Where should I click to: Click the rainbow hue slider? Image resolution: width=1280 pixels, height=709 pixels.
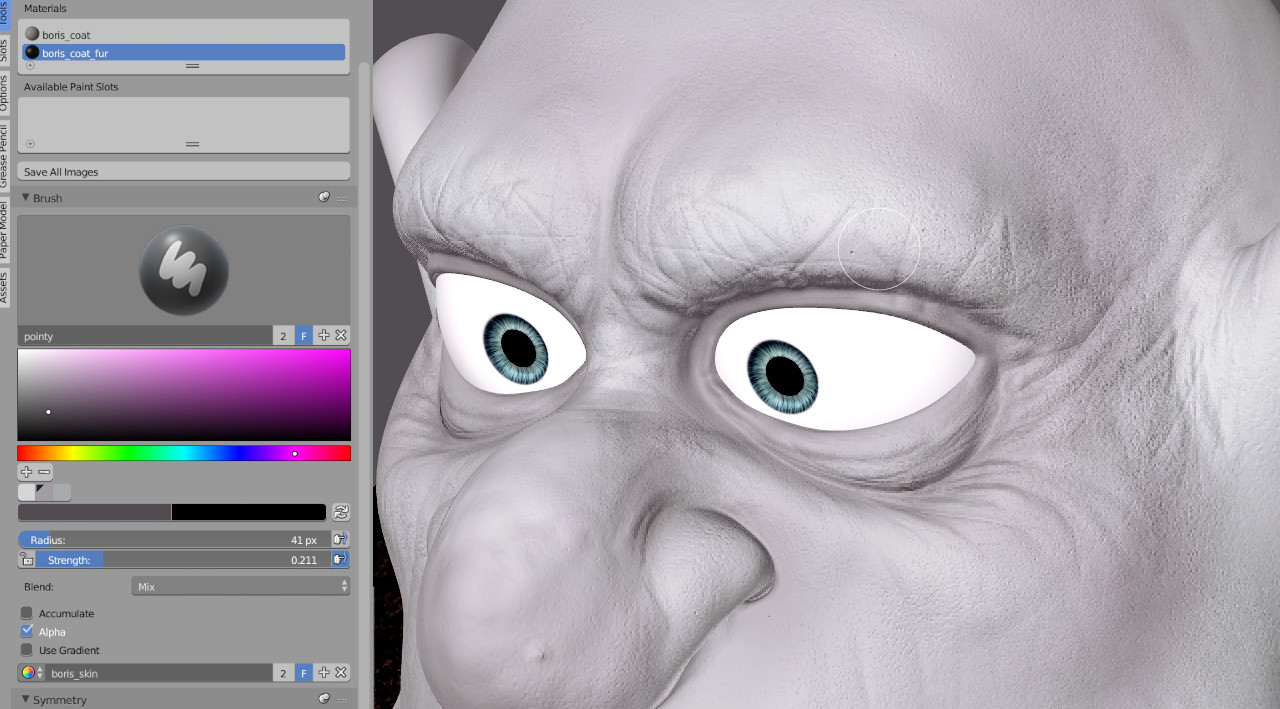coord(184,453)
